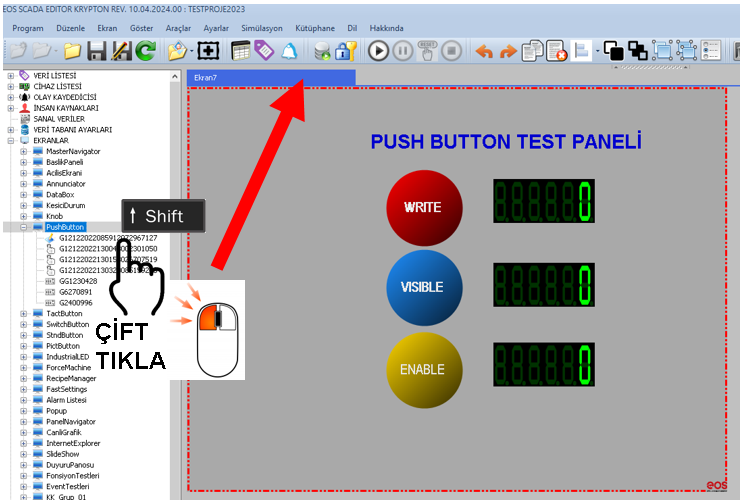Viewport: 745px width, 504px height.
Task: Select the PUSH BUTTON TEST PANELİ title text
Action: pyautogui.click(x=506, y=141)
